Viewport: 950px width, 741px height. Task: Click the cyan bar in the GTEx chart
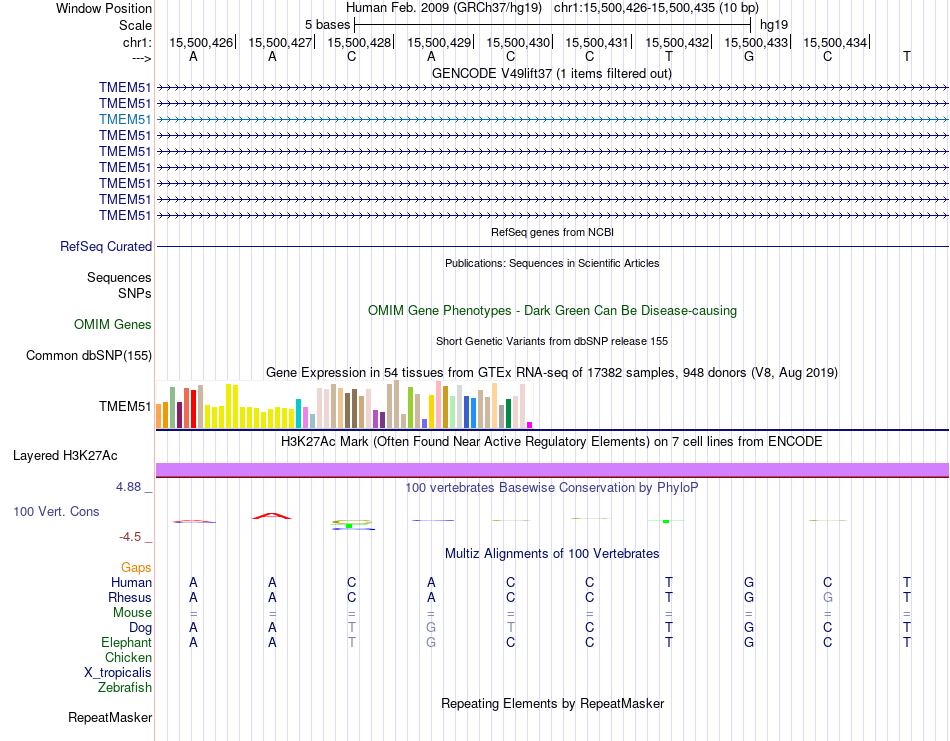point(298,414)
